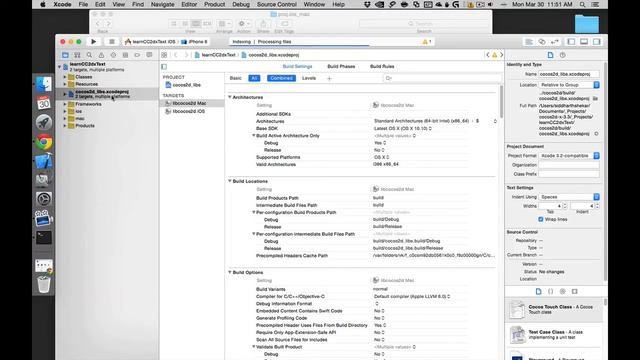Select the Levels view filter
Viewport: 640px width, 360px height.
309,78
